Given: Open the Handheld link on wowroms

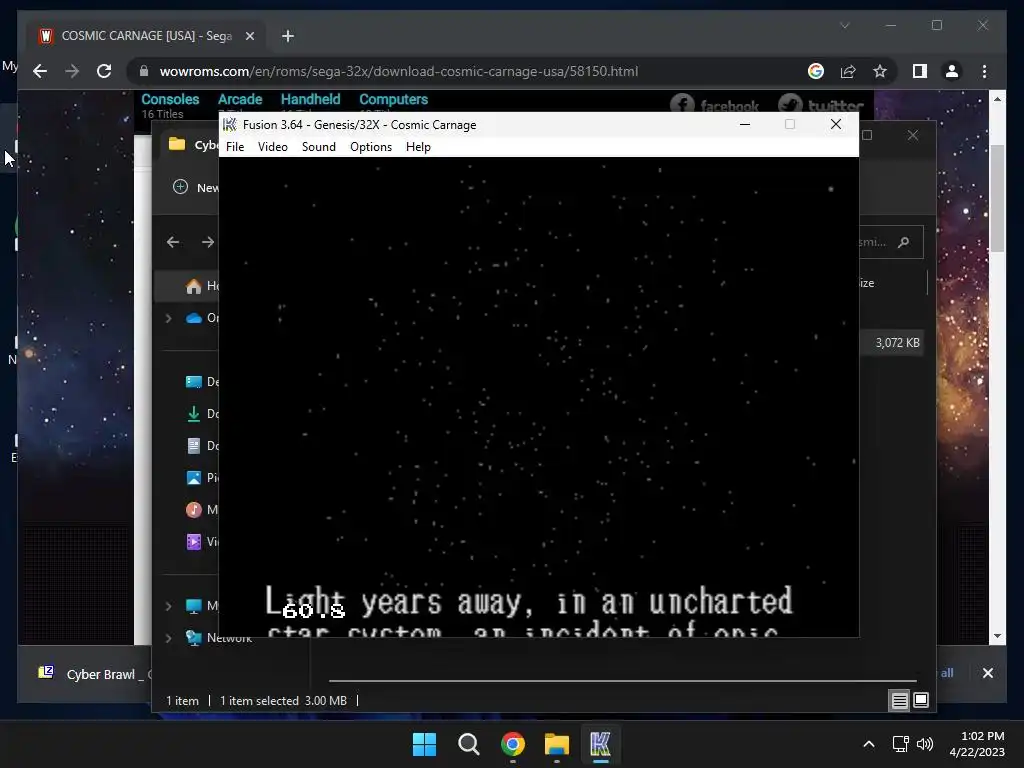Looking at the screenshot, I should pos(310,99).
